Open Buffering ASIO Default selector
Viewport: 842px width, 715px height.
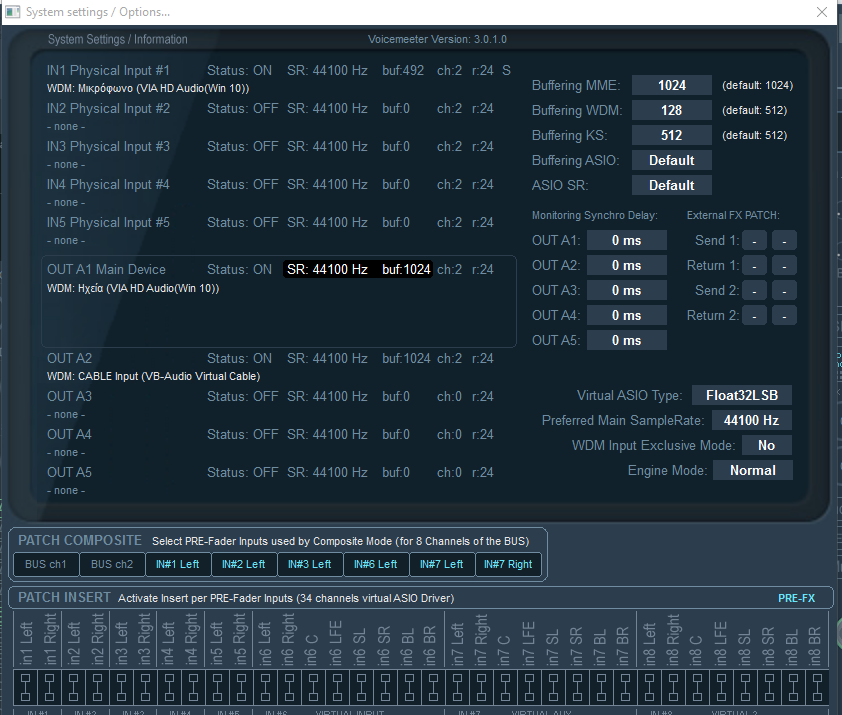point(672,160)
